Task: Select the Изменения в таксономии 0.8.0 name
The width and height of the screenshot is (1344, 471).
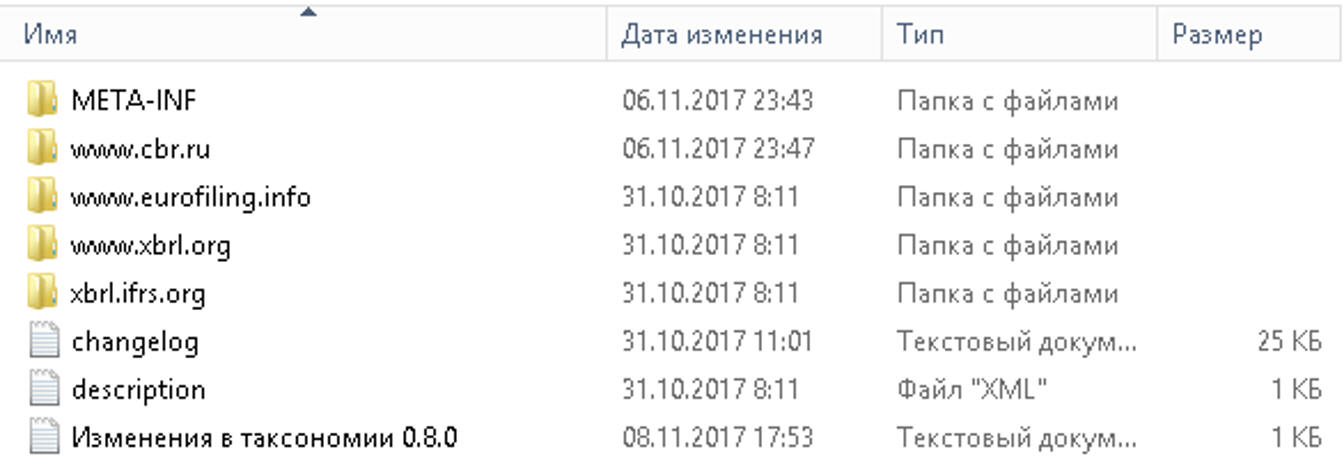Action: pyautogui.click(x=264, y=438)
